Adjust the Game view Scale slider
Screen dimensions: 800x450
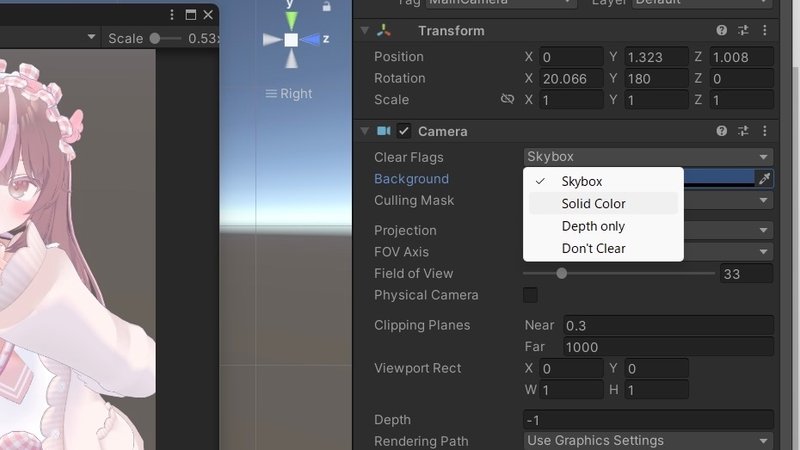click(165, 38)
